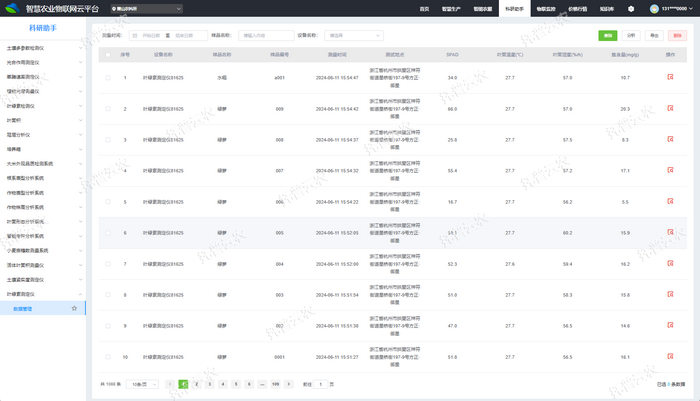
Task: Click the green search button
Action: [x=607, y=36]
